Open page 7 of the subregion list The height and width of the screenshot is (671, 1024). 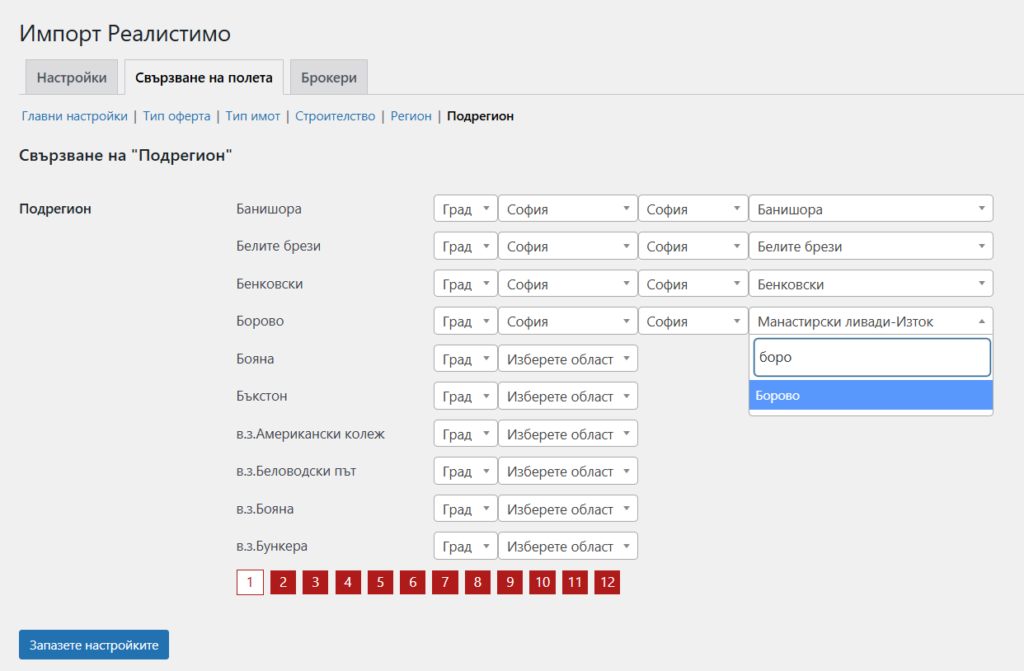coord(444,582)
